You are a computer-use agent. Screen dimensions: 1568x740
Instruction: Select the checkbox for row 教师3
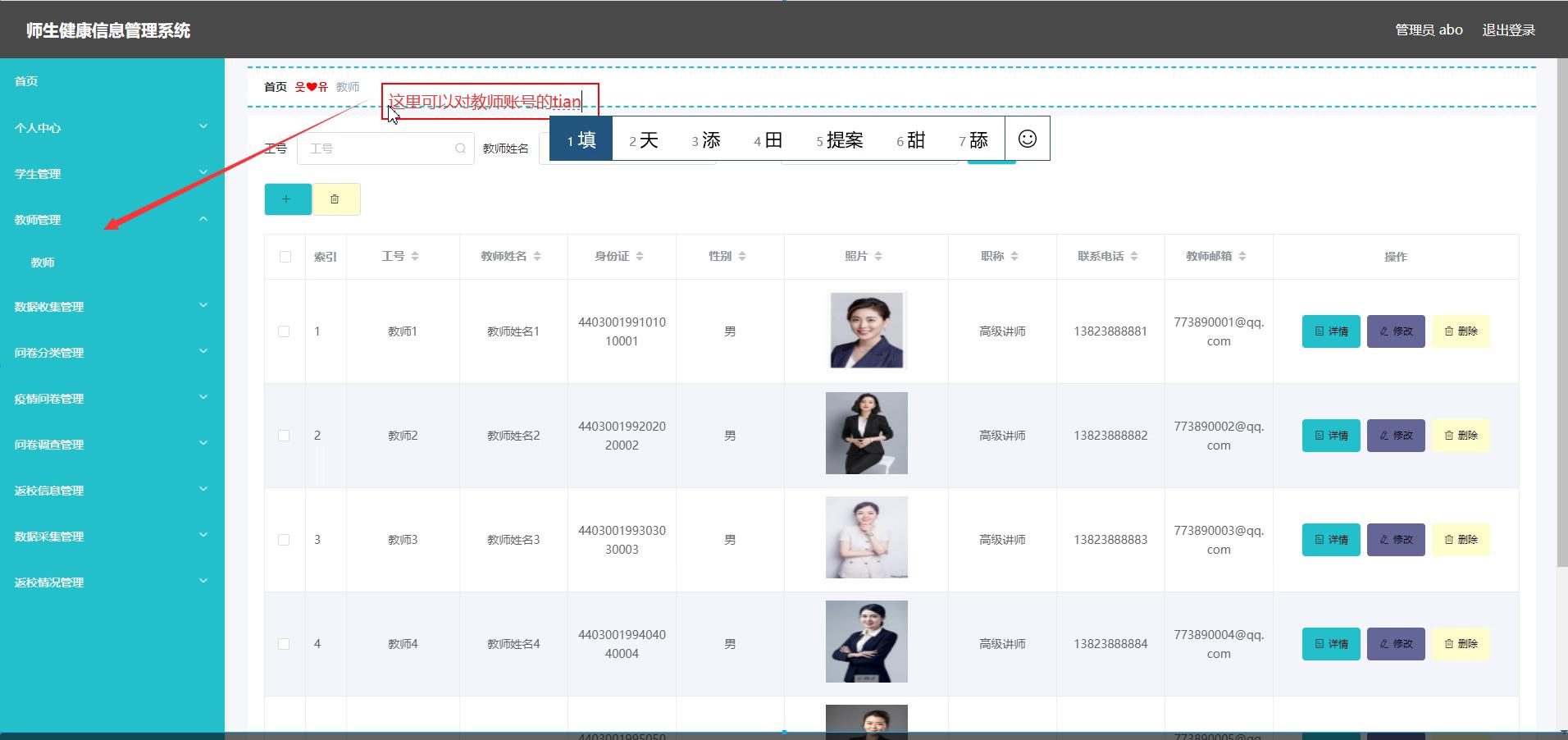[x=284, y=540]
